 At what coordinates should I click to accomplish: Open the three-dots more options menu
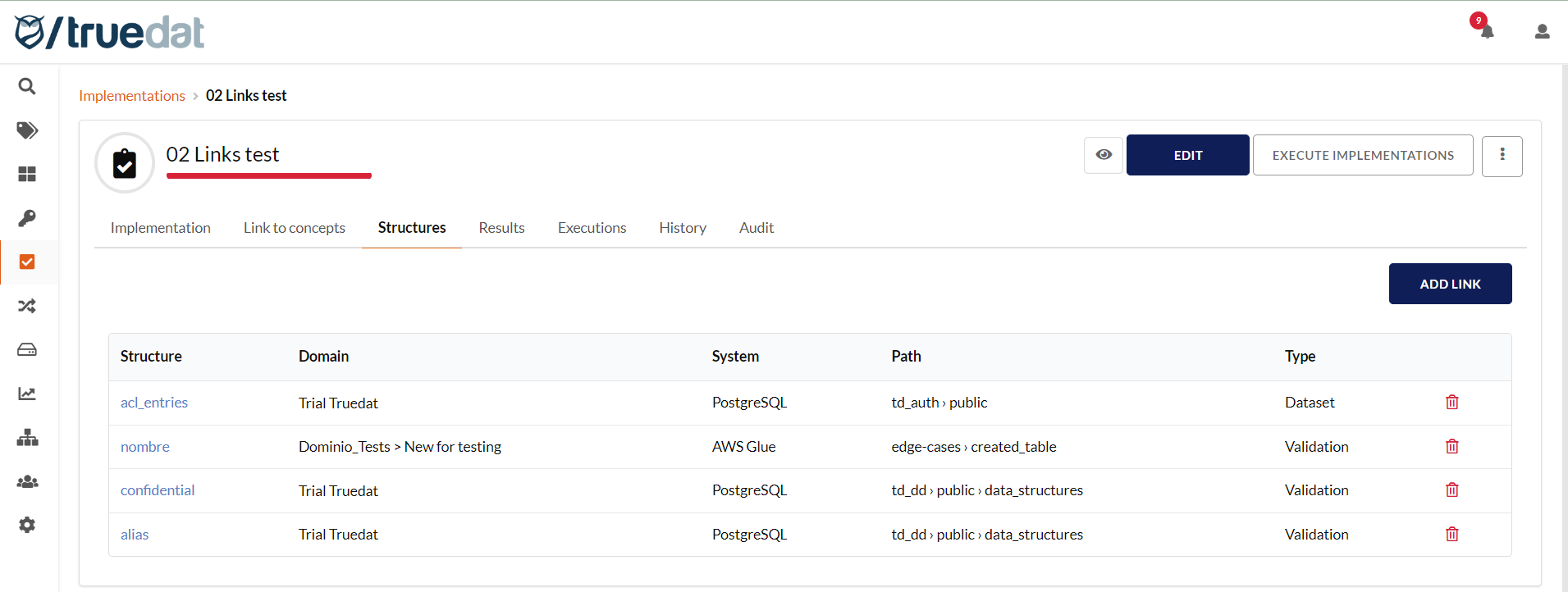click(x=1502, y=155)
